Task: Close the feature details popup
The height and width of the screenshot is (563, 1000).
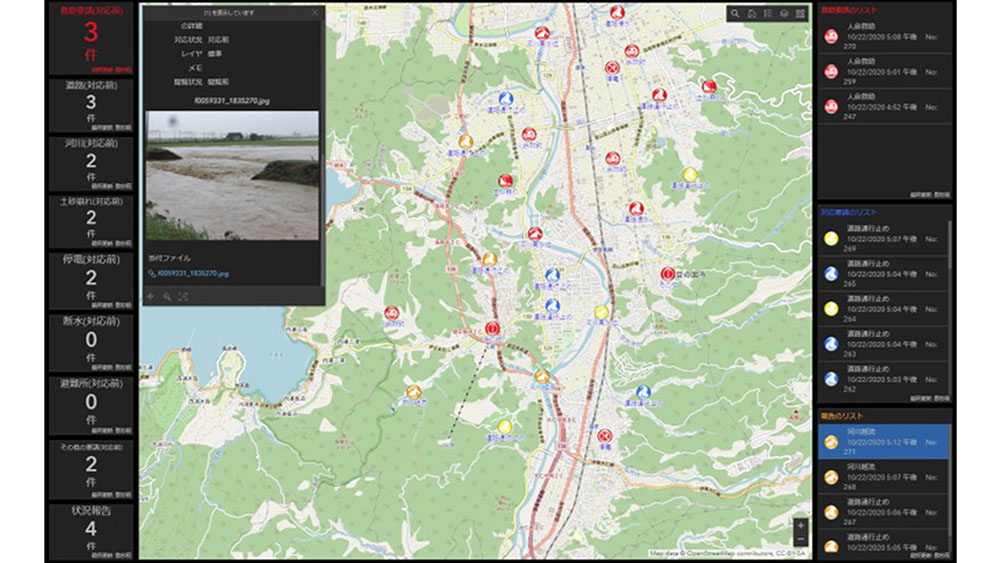Action: (x=314, y=12)
